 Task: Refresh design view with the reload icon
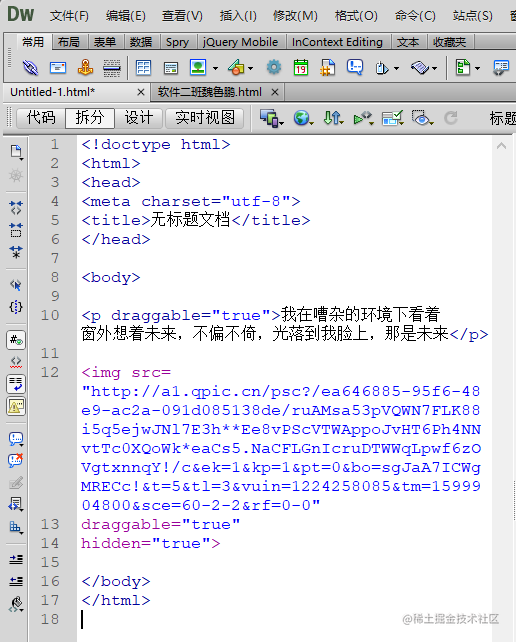[x=451, y=118]
